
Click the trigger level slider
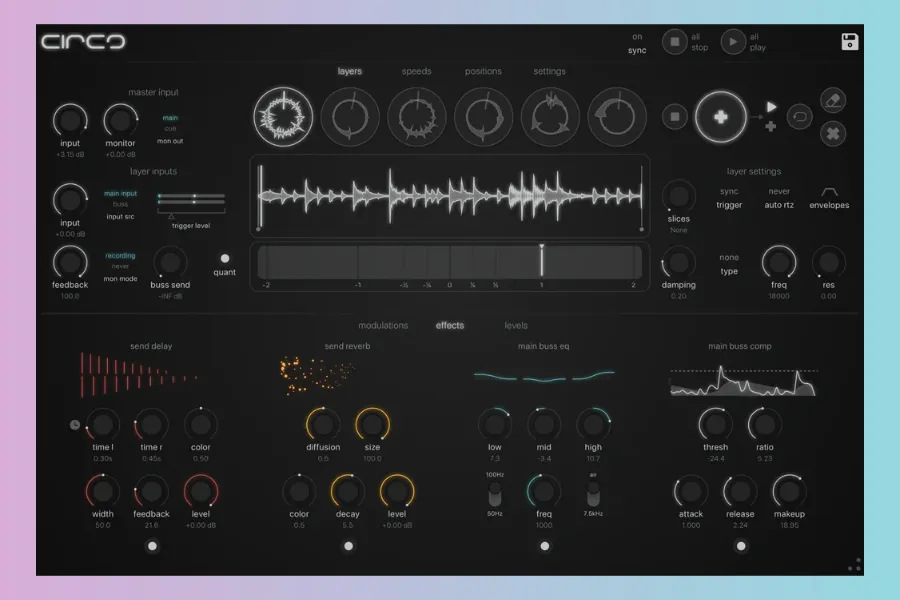190,201
